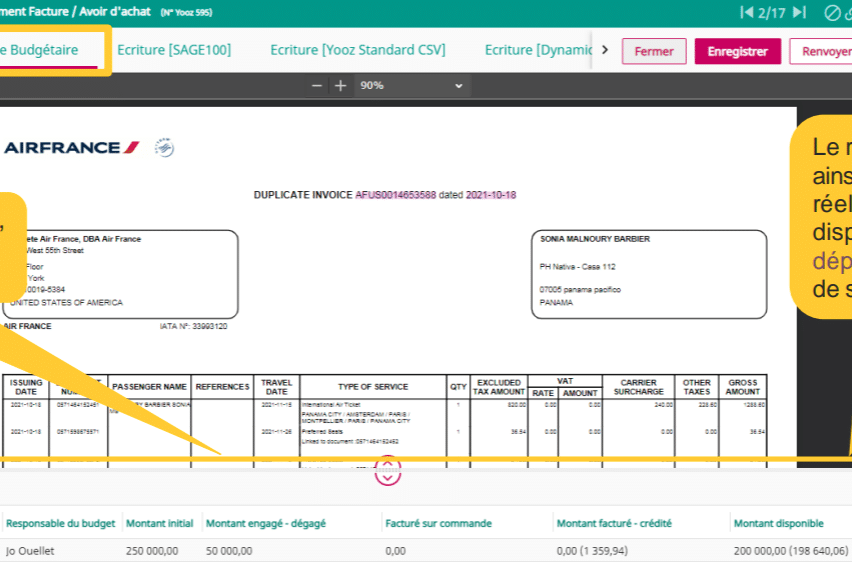Click the Enregistrer button

coord(737,52)
